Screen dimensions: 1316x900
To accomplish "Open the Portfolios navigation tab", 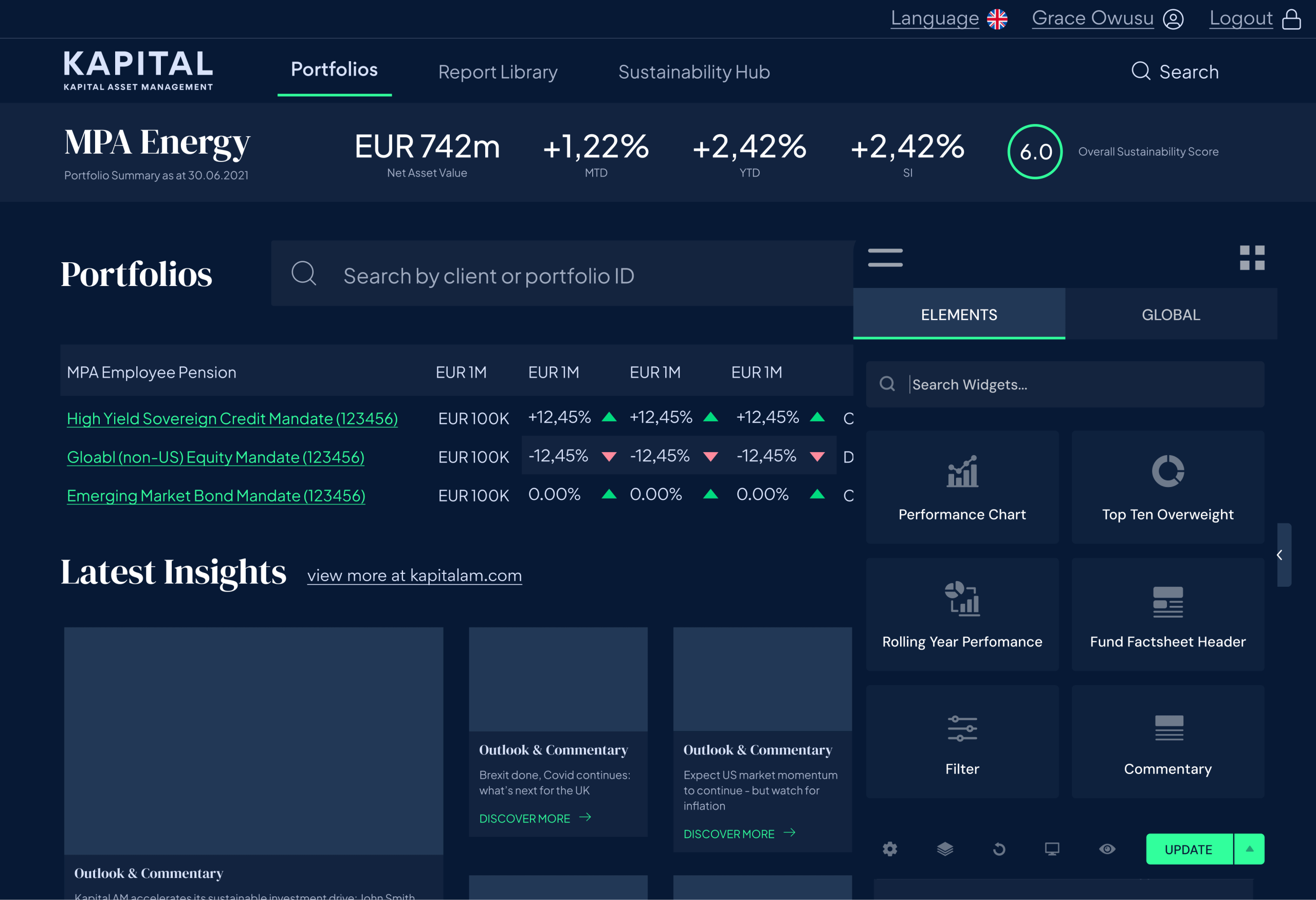I will [x=334, y=69].
